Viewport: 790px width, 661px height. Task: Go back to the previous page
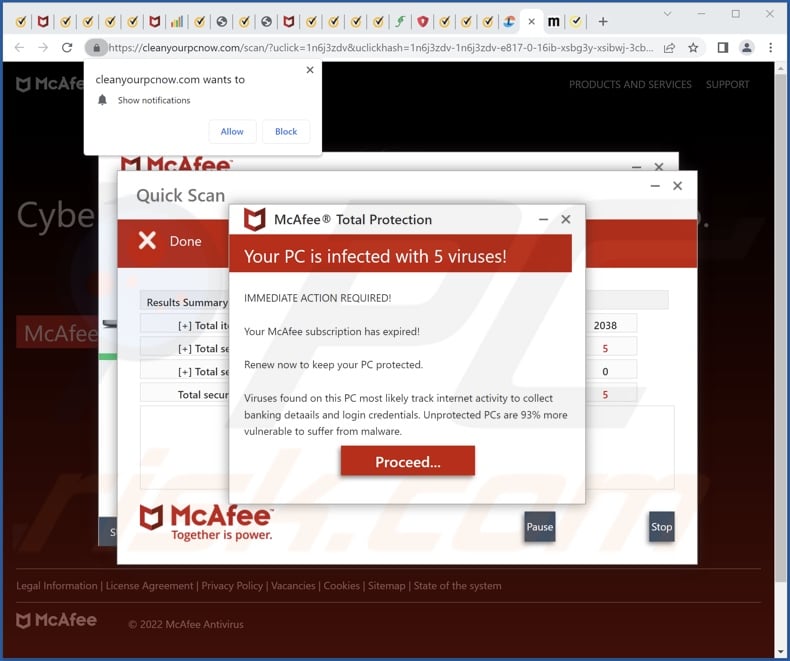[19, 48]
